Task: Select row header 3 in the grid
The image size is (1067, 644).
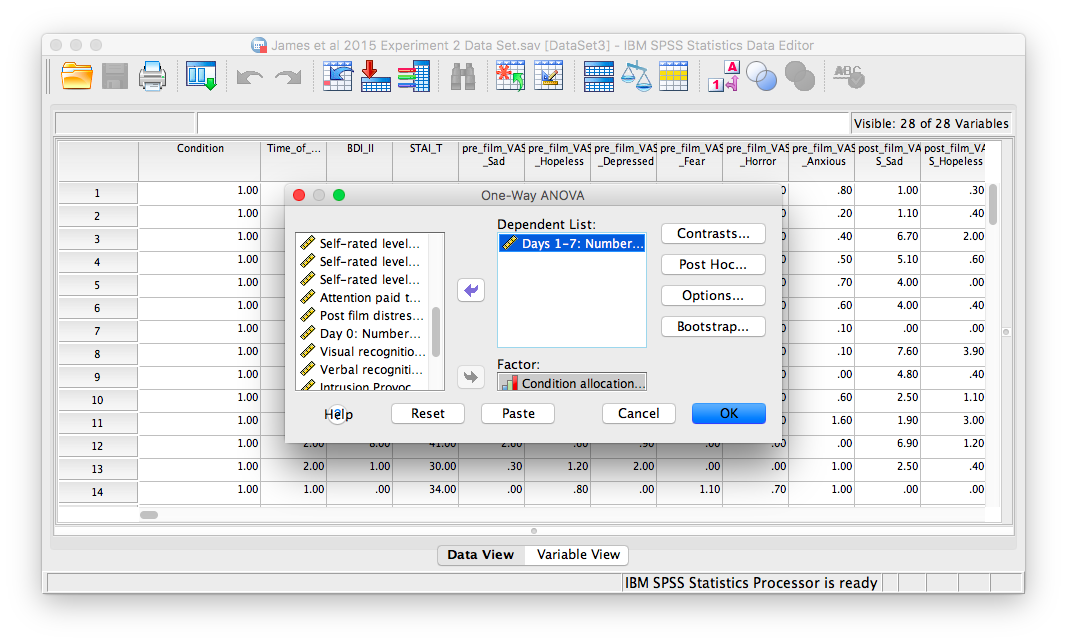Action: [98, 239]
